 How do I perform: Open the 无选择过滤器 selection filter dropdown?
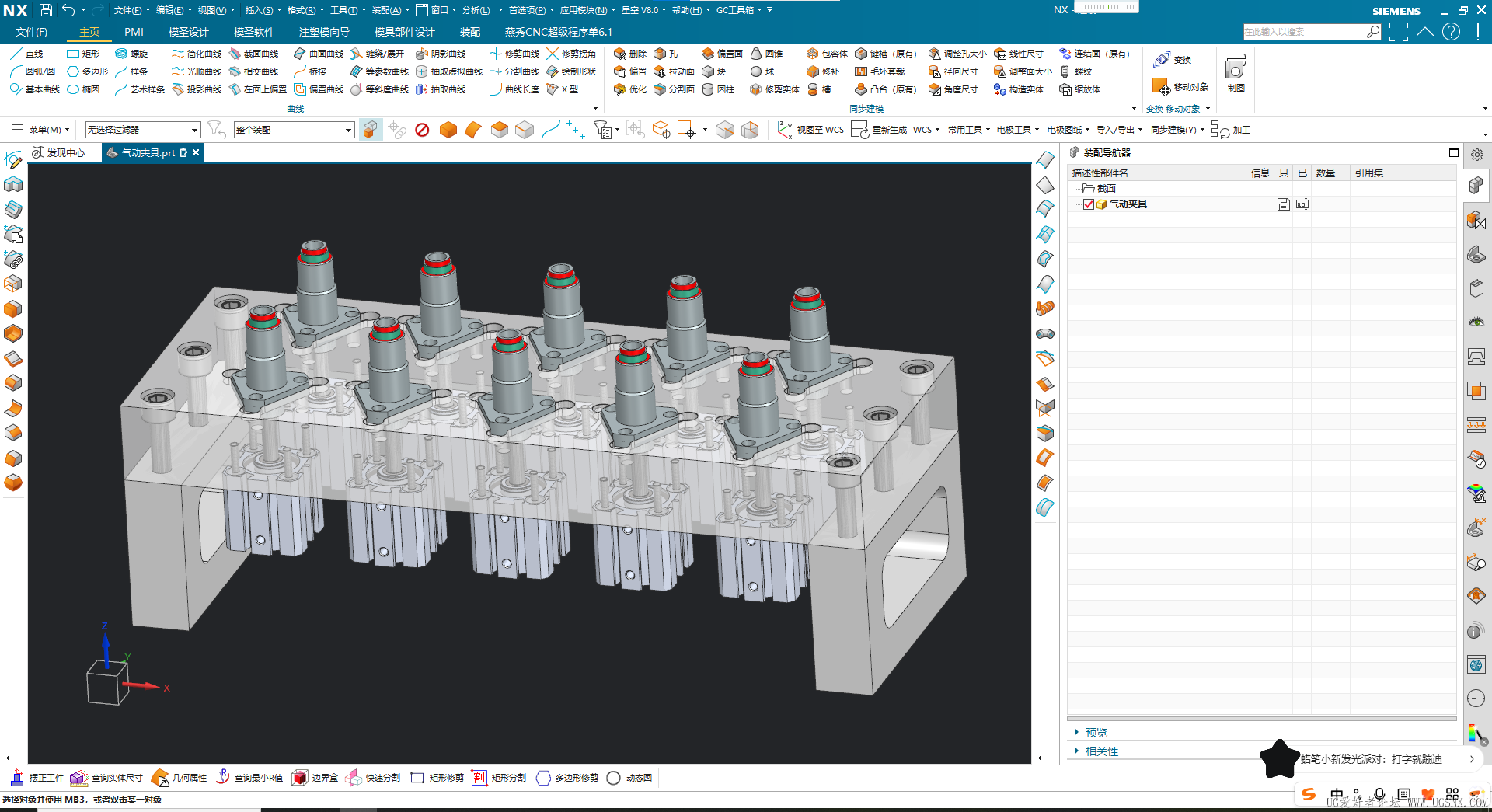pos(143,130)
